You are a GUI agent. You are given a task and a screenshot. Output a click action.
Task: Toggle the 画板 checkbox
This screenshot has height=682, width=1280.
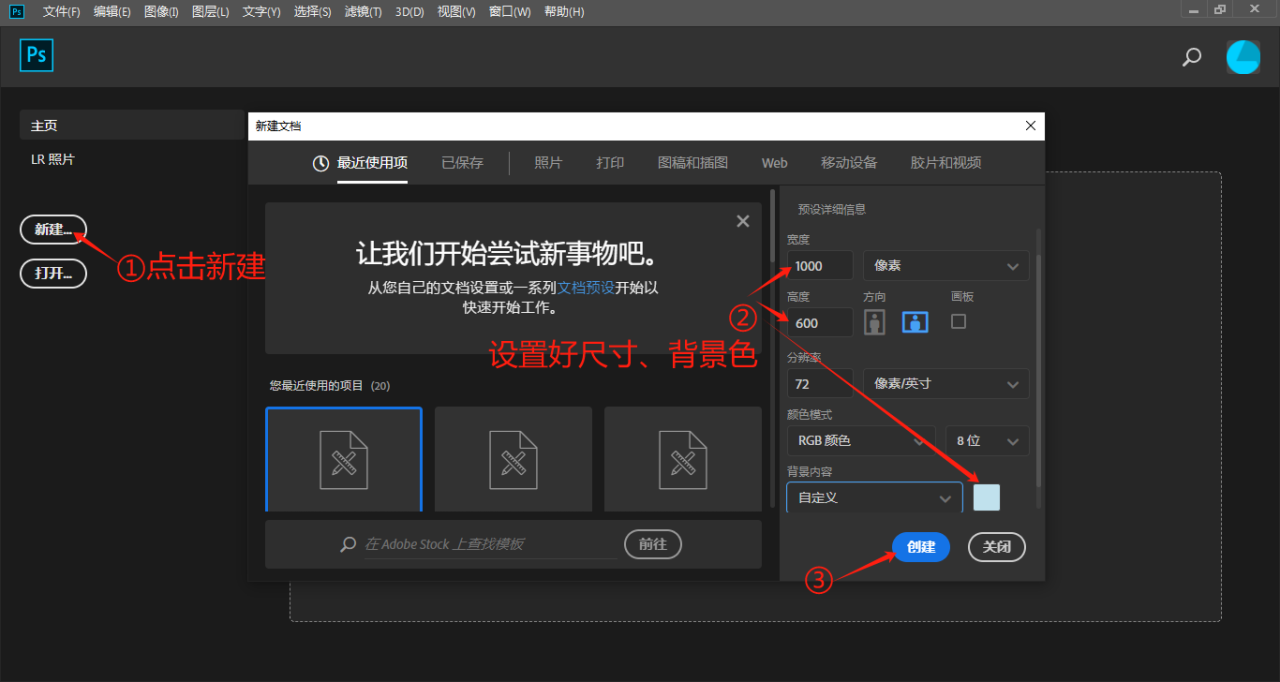(959, 322)
